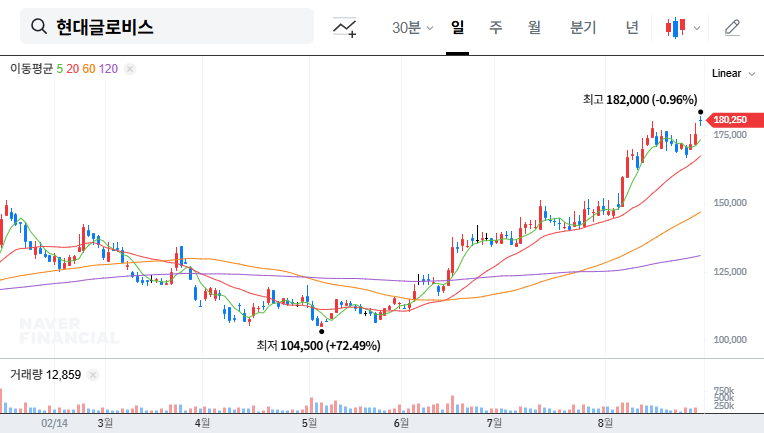Click the 거래량 12,859 volume label

tap(45, 375)
